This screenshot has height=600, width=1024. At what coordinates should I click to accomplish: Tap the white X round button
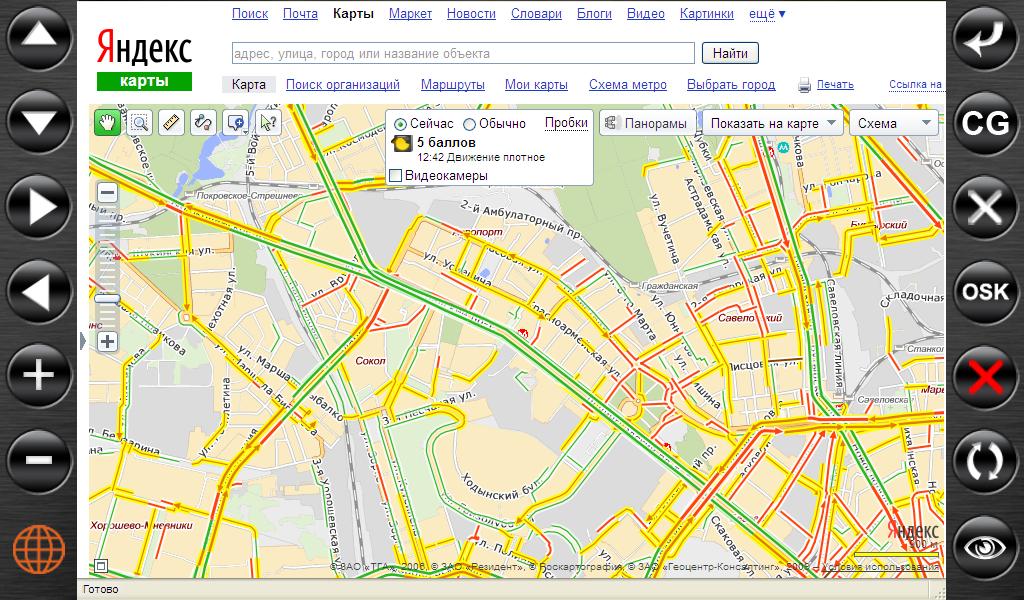(x=985, y=208)
